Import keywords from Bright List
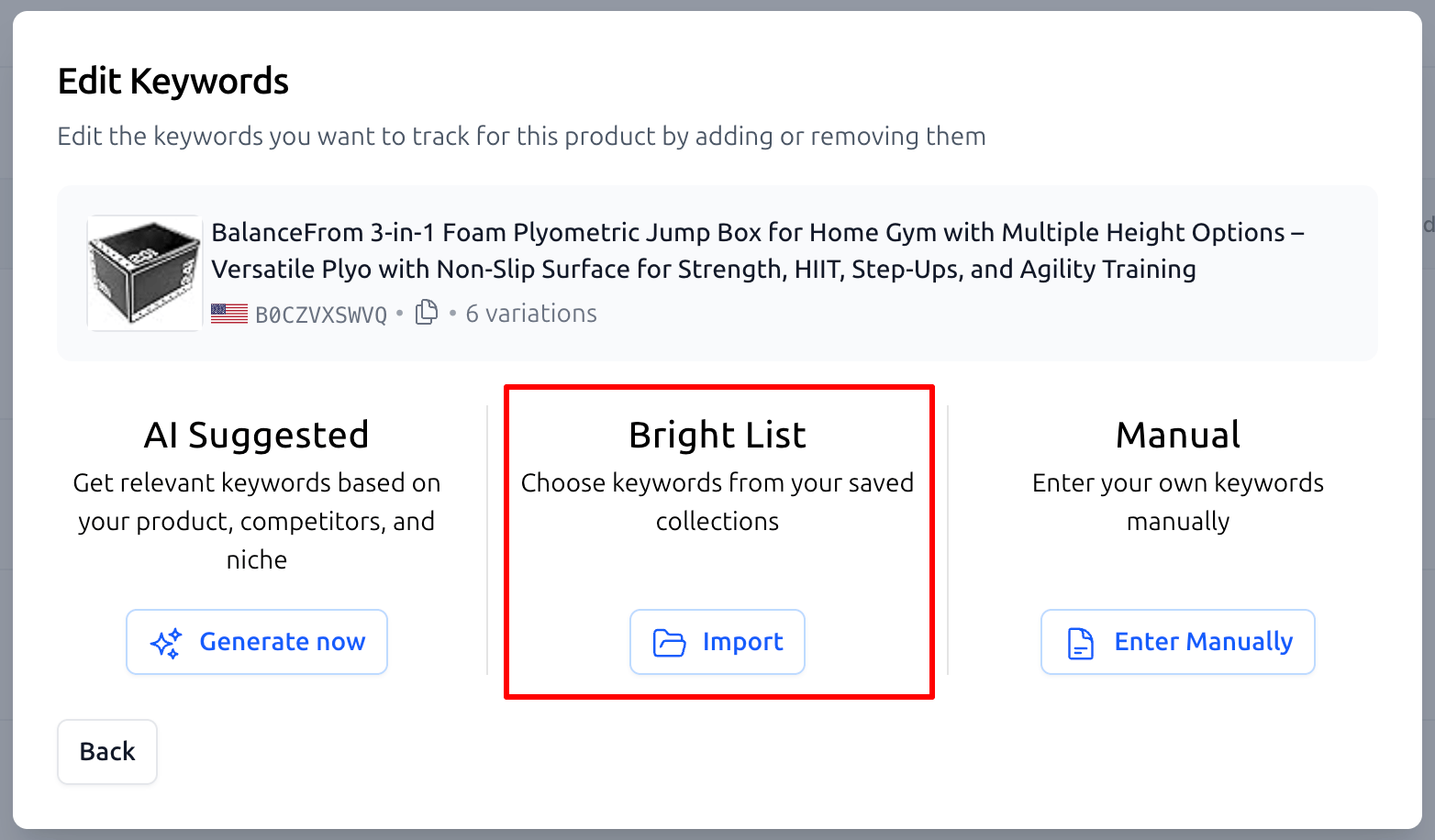This screenshot has width=1435, height=840. 717,642
